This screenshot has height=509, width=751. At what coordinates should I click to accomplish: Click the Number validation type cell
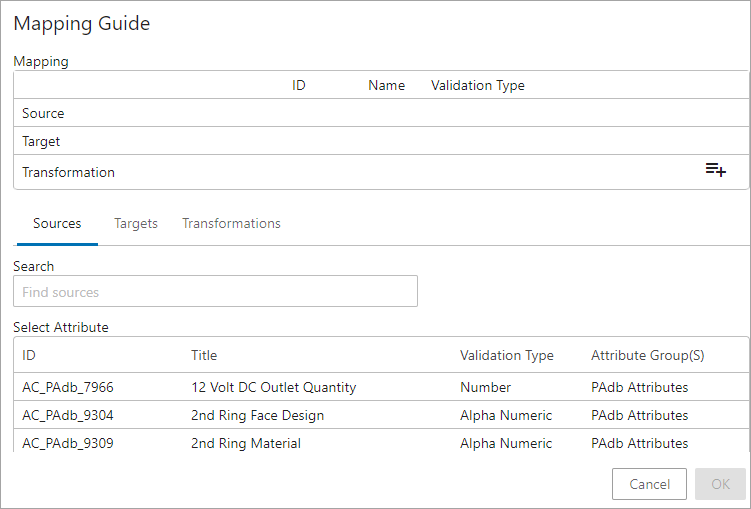[485, 387]
